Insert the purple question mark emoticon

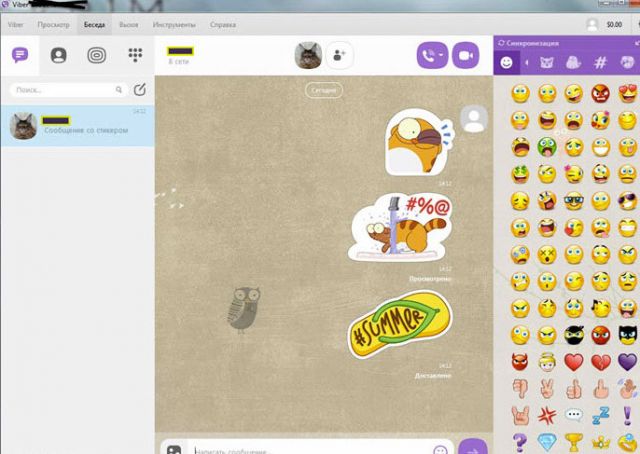(520, 442)
